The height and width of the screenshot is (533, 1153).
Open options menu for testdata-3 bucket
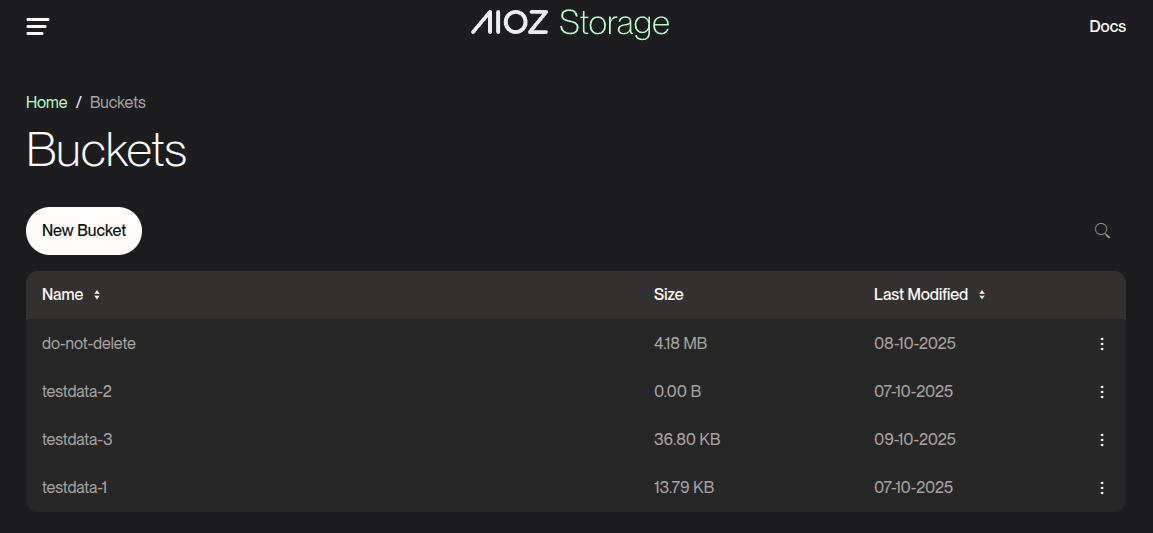pyautogui.click(x=1102, y=440)
